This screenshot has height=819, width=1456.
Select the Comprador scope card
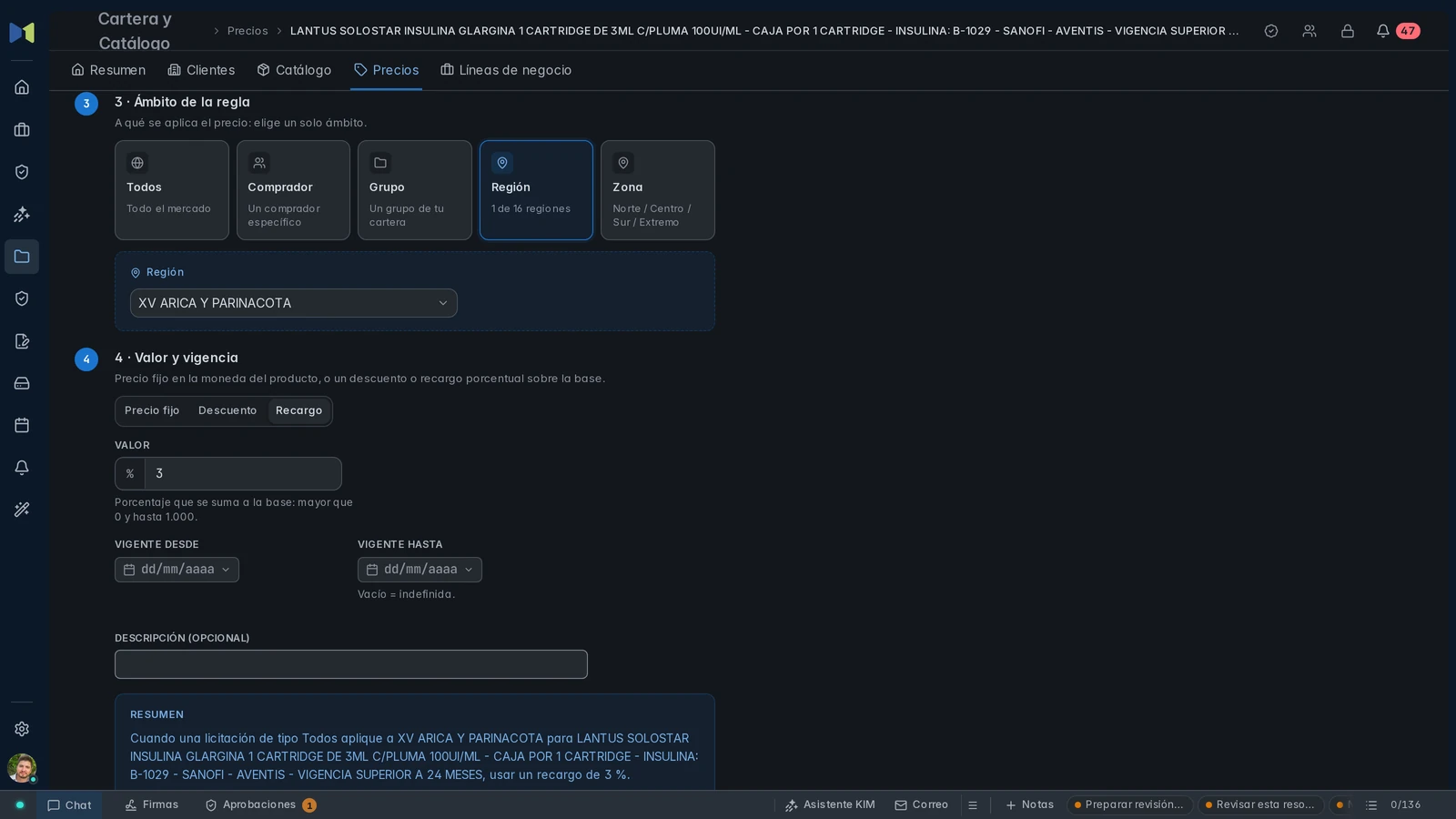[x=293, y=190]
